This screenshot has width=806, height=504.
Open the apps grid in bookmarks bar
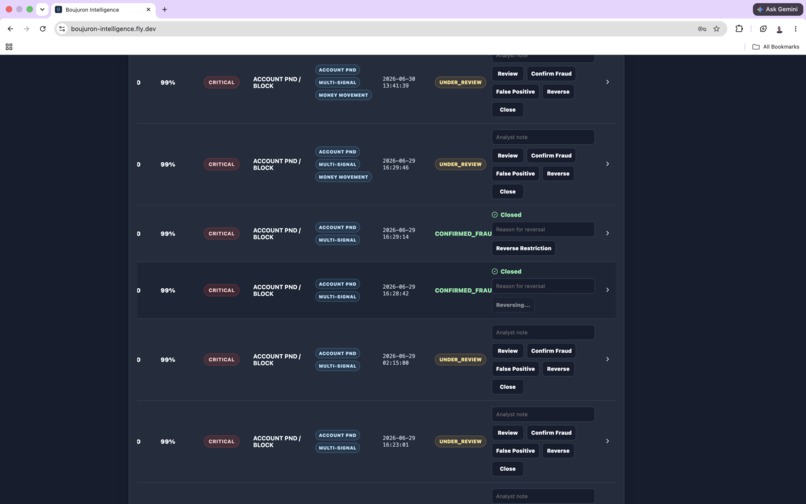(9, 47)
